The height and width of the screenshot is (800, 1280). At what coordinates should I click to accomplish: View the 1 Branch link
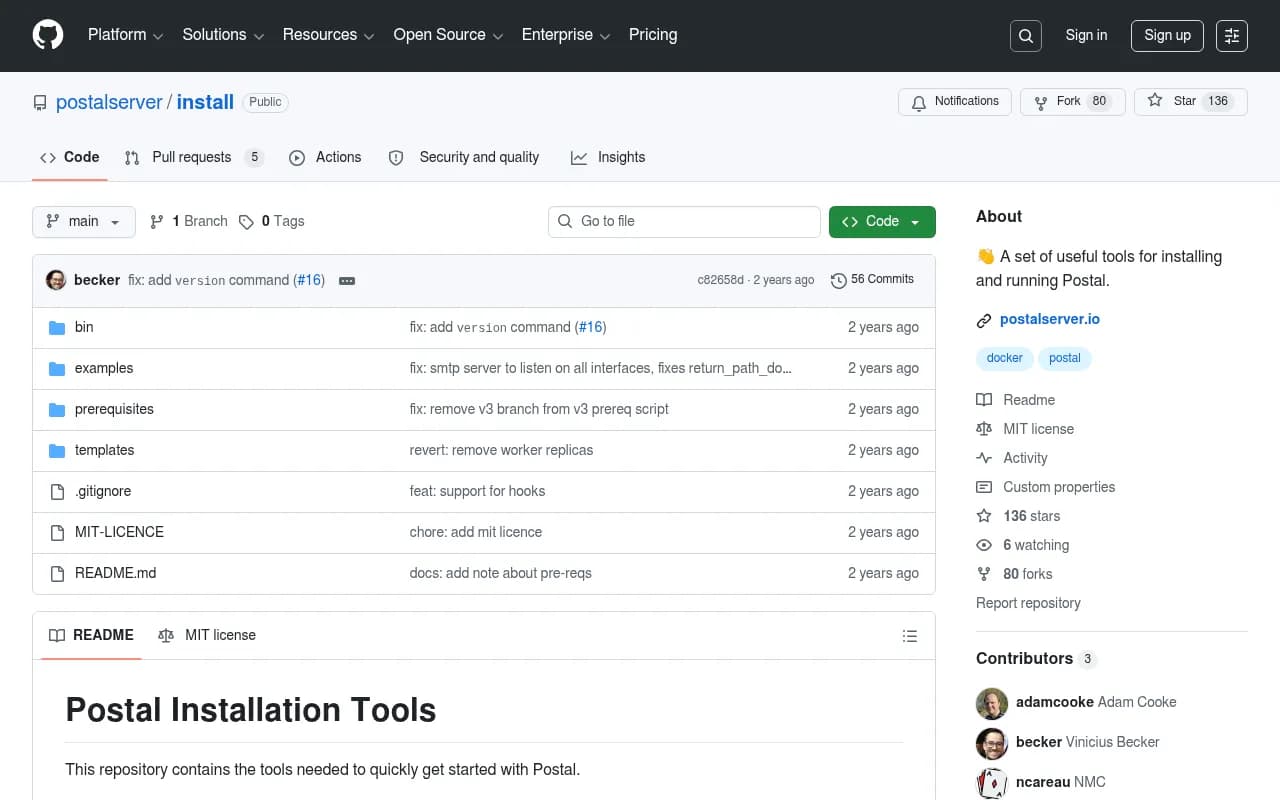tap(189, 222)
